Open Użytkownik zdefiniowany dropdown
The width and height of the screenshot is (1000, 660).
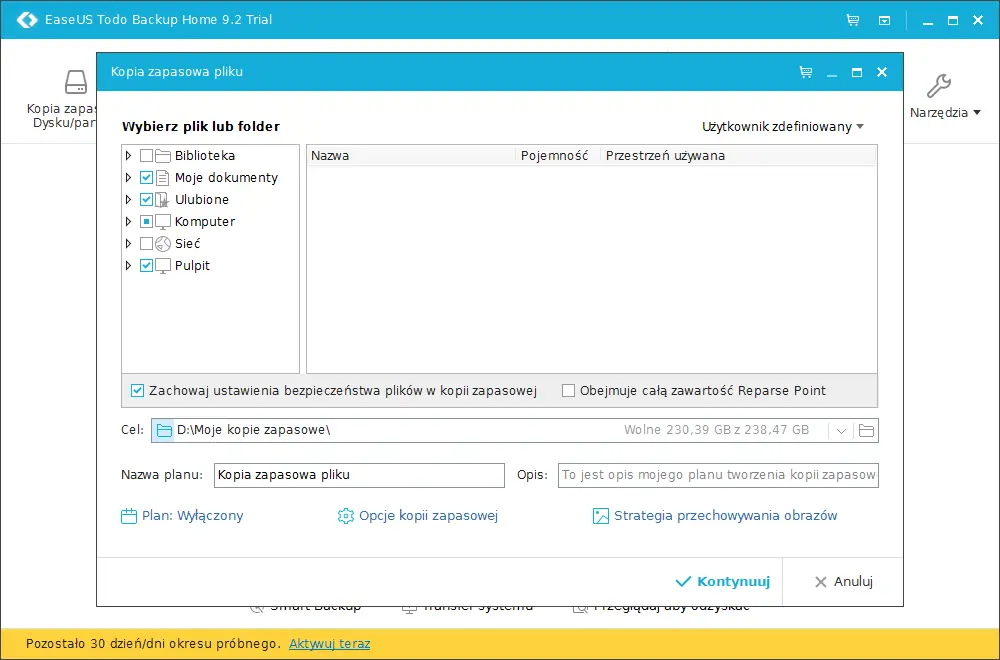[783, 127]
